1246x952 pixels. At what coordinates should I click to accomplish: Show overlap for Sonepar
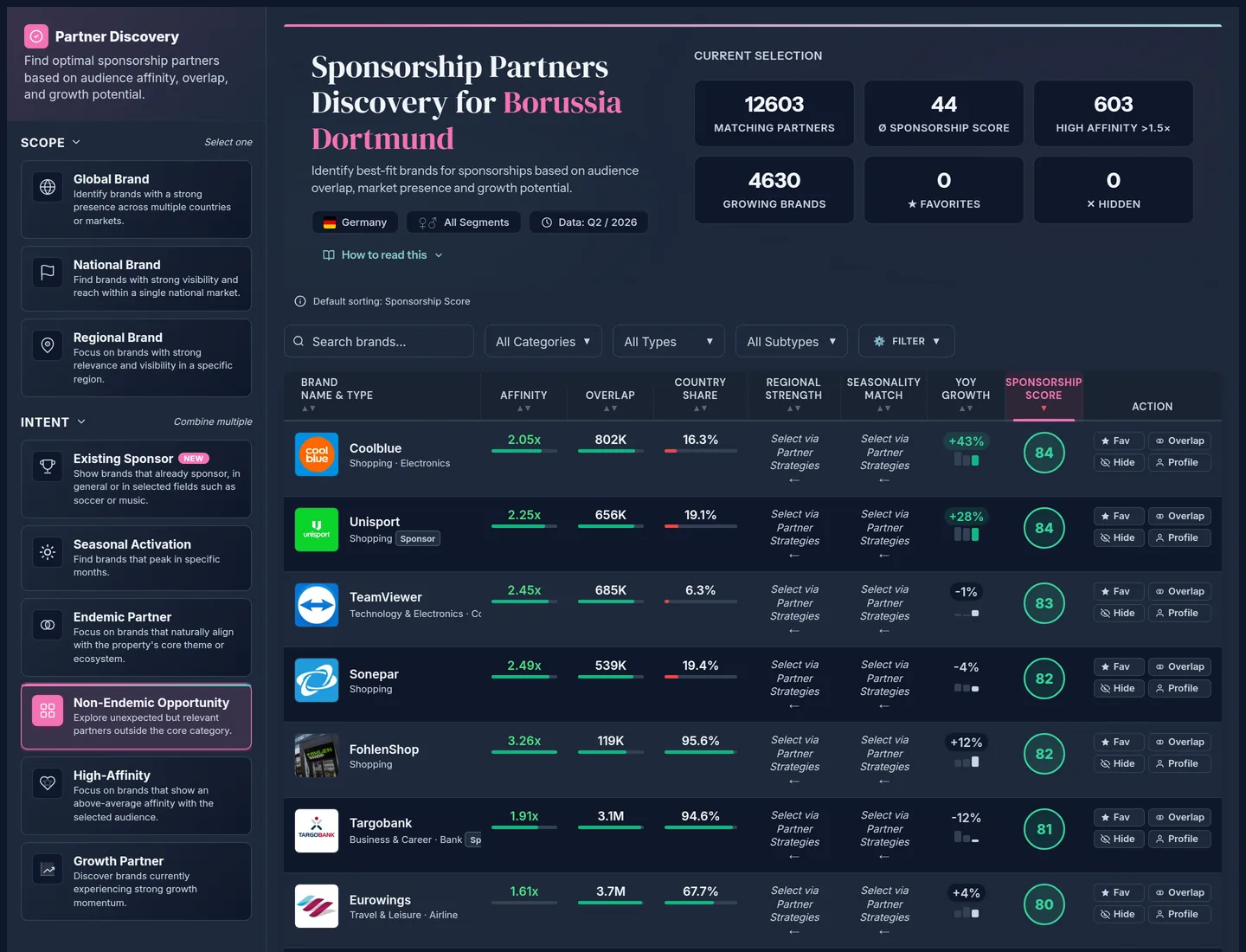1179,666
